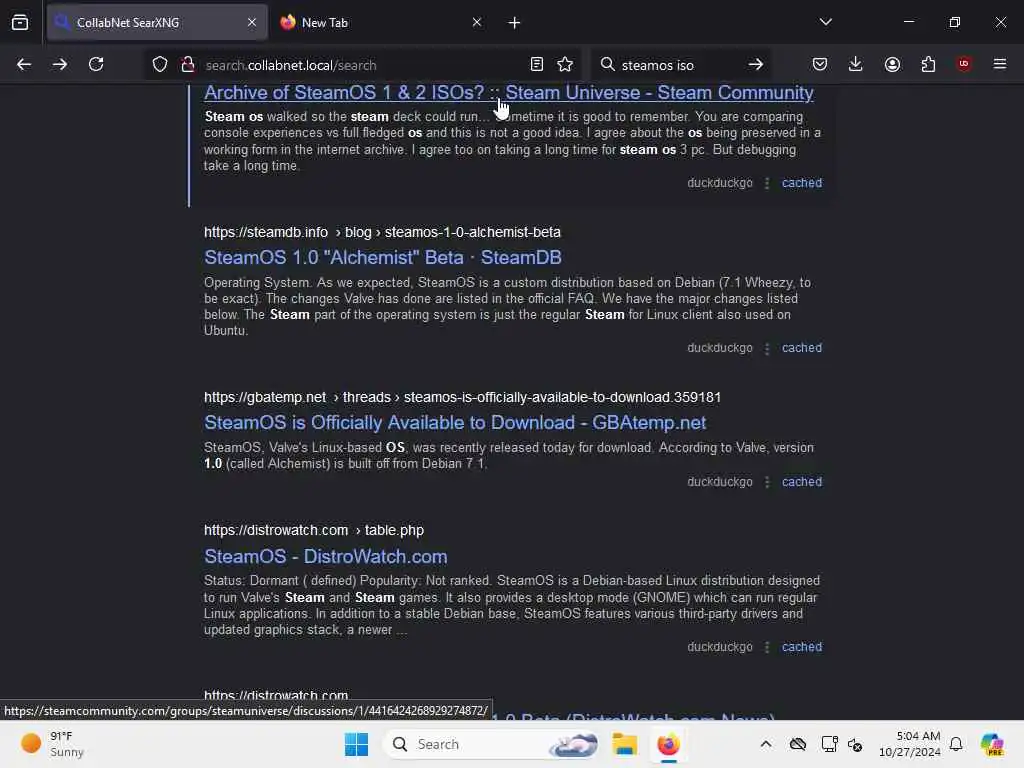The width and height of the screenshot is (1024, 768).
Task: Click the steamdb.info result URL
Action: tap(382, 232)
